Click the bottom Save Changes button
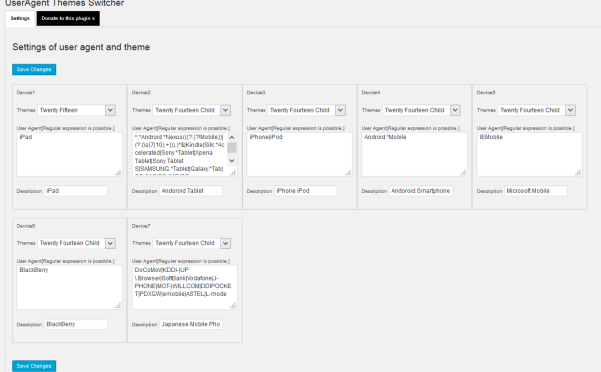 [x=34, y=366]
